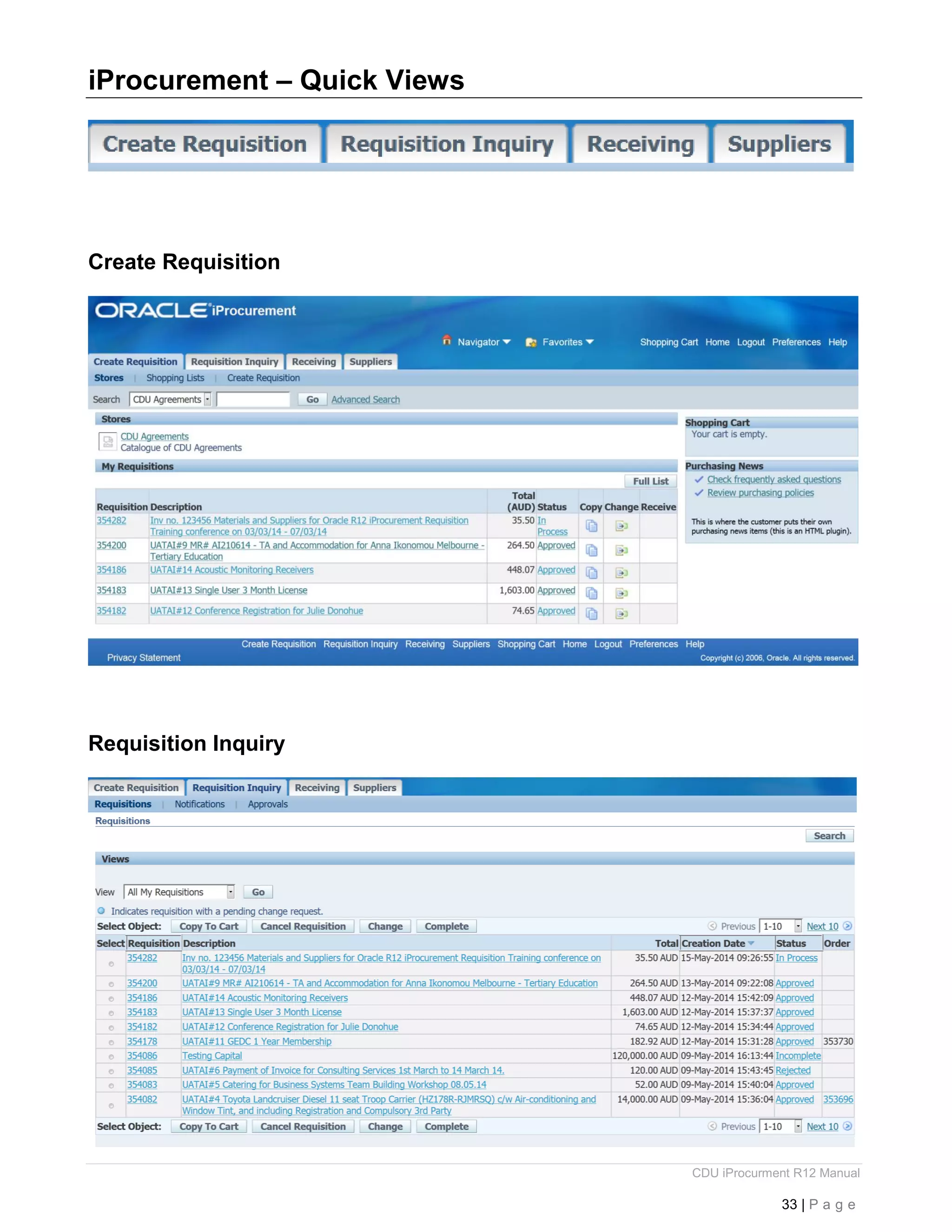Open order number 353696 link
The width and height of the screenshot is (952, 1232).
tap(838, 1099)
